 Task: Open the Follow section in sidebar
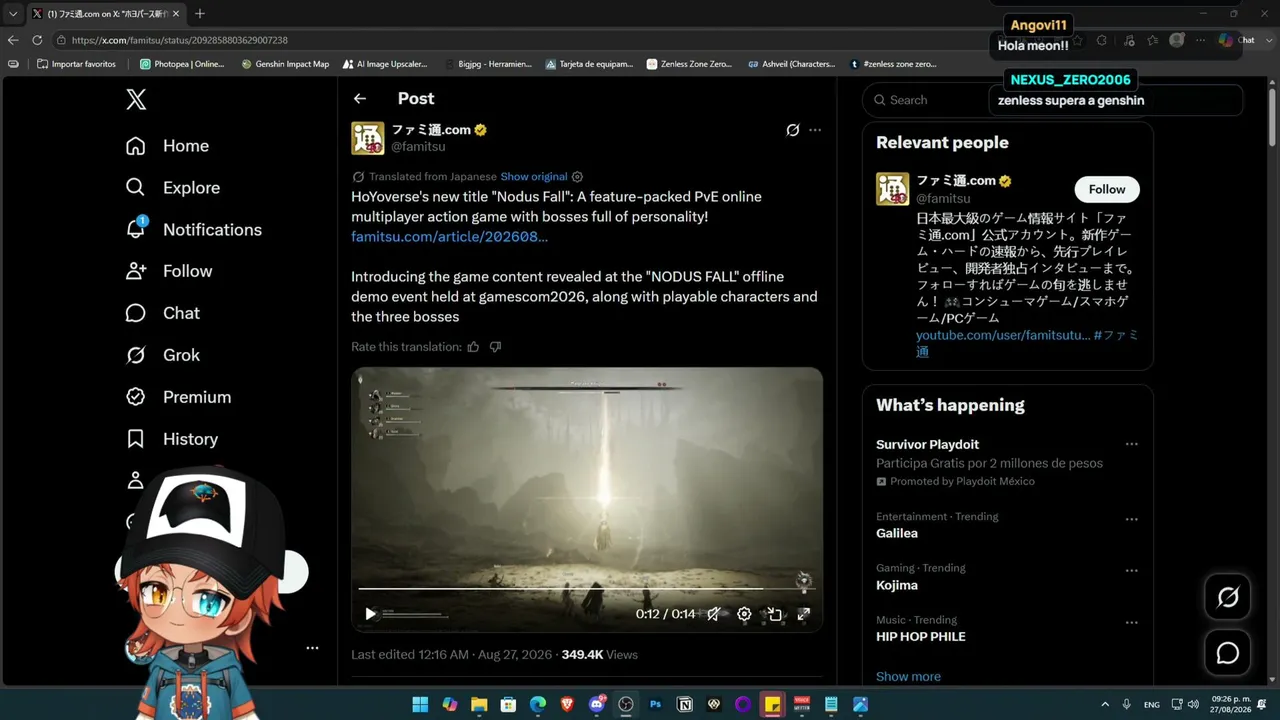[168, 271]
